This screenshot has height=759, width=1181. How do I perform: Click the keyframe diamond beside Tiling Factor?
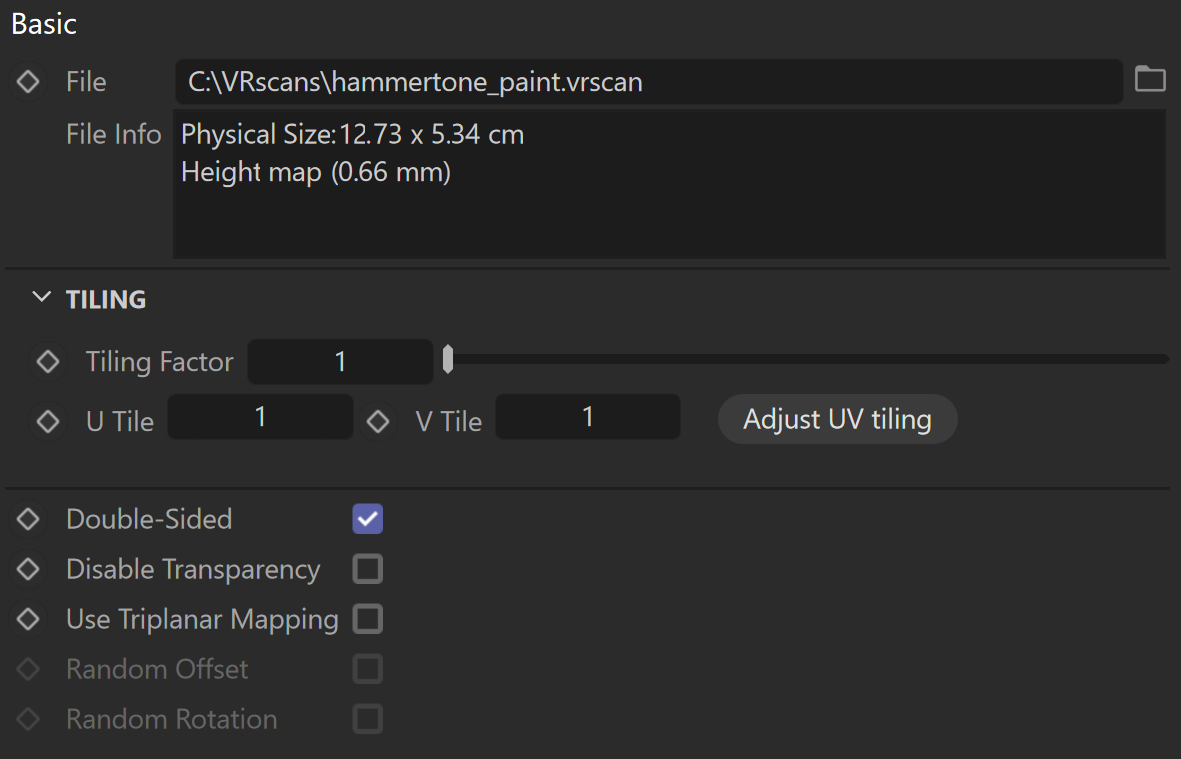(48, 361)
